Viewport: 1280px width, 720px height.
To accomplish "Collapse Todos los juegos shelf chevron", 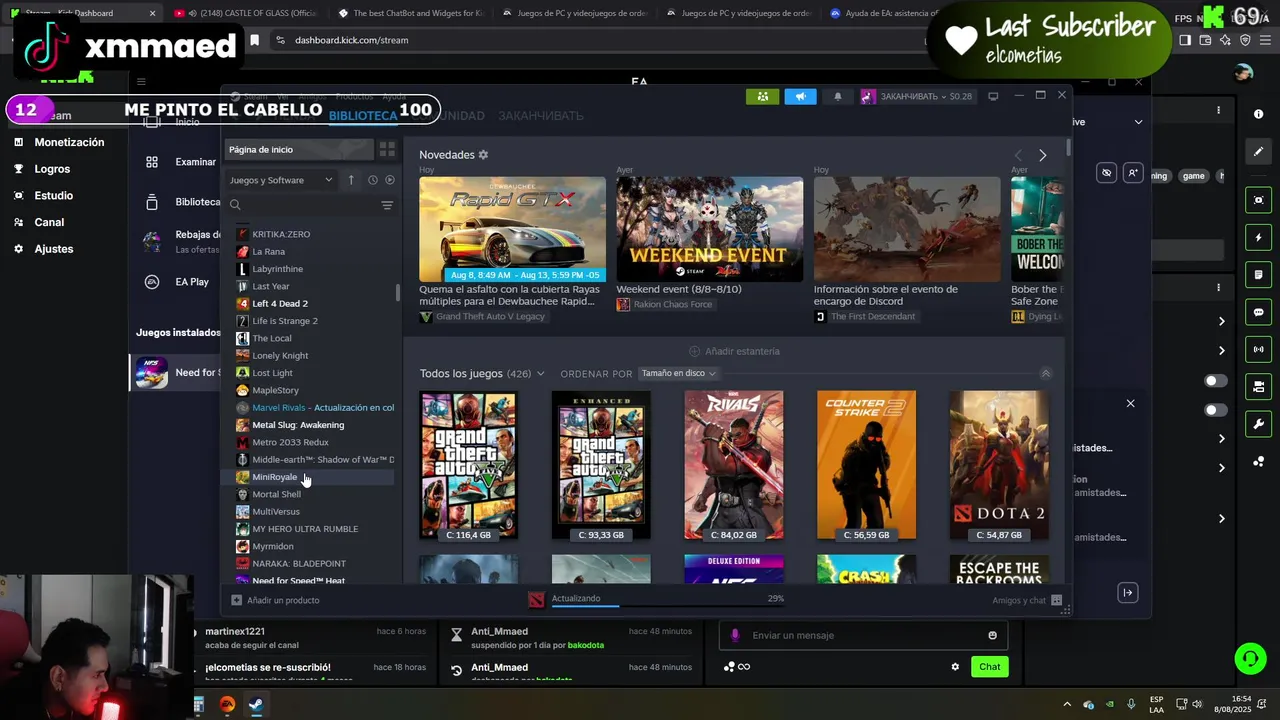I will point(1046,373).
